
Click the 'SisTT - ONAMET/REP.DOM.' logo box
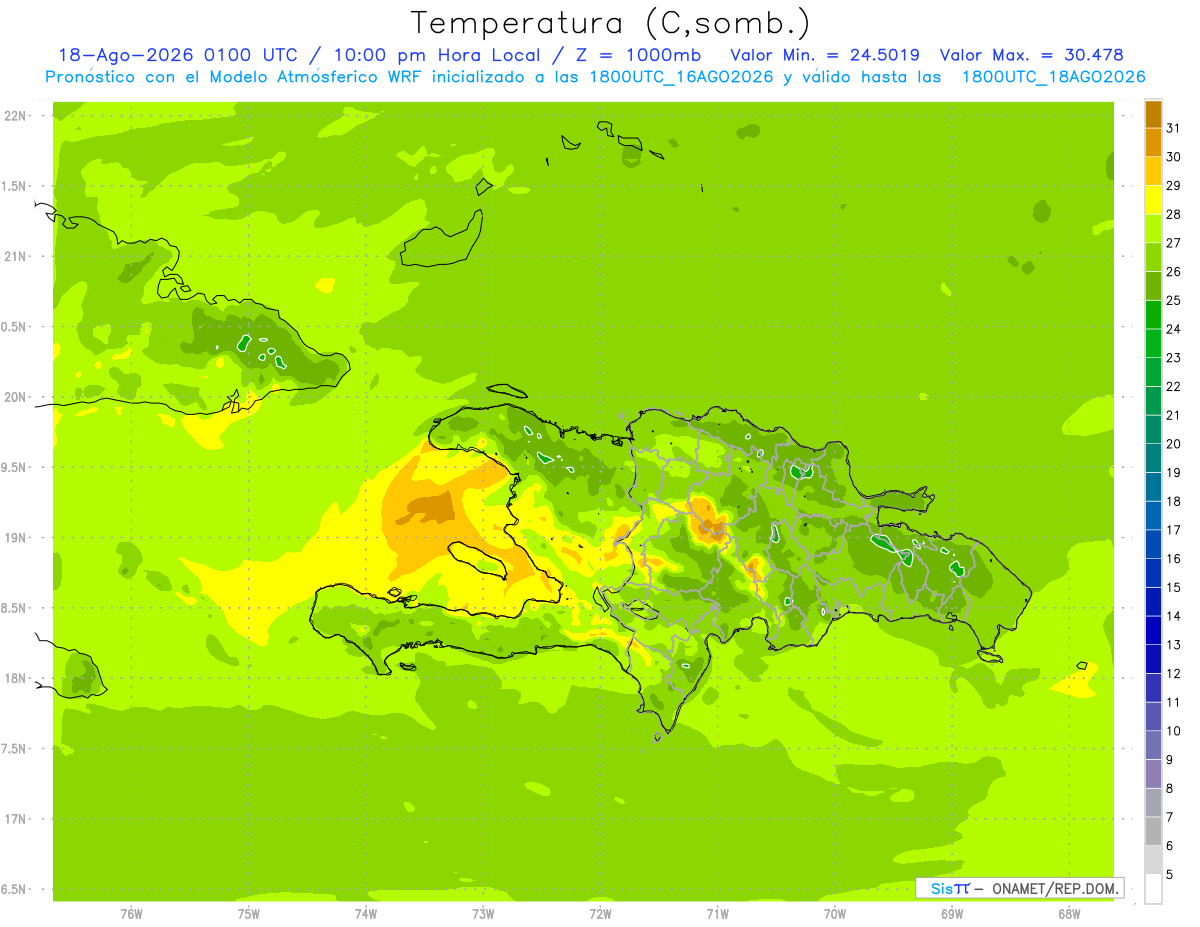(x=1020, y=888)
